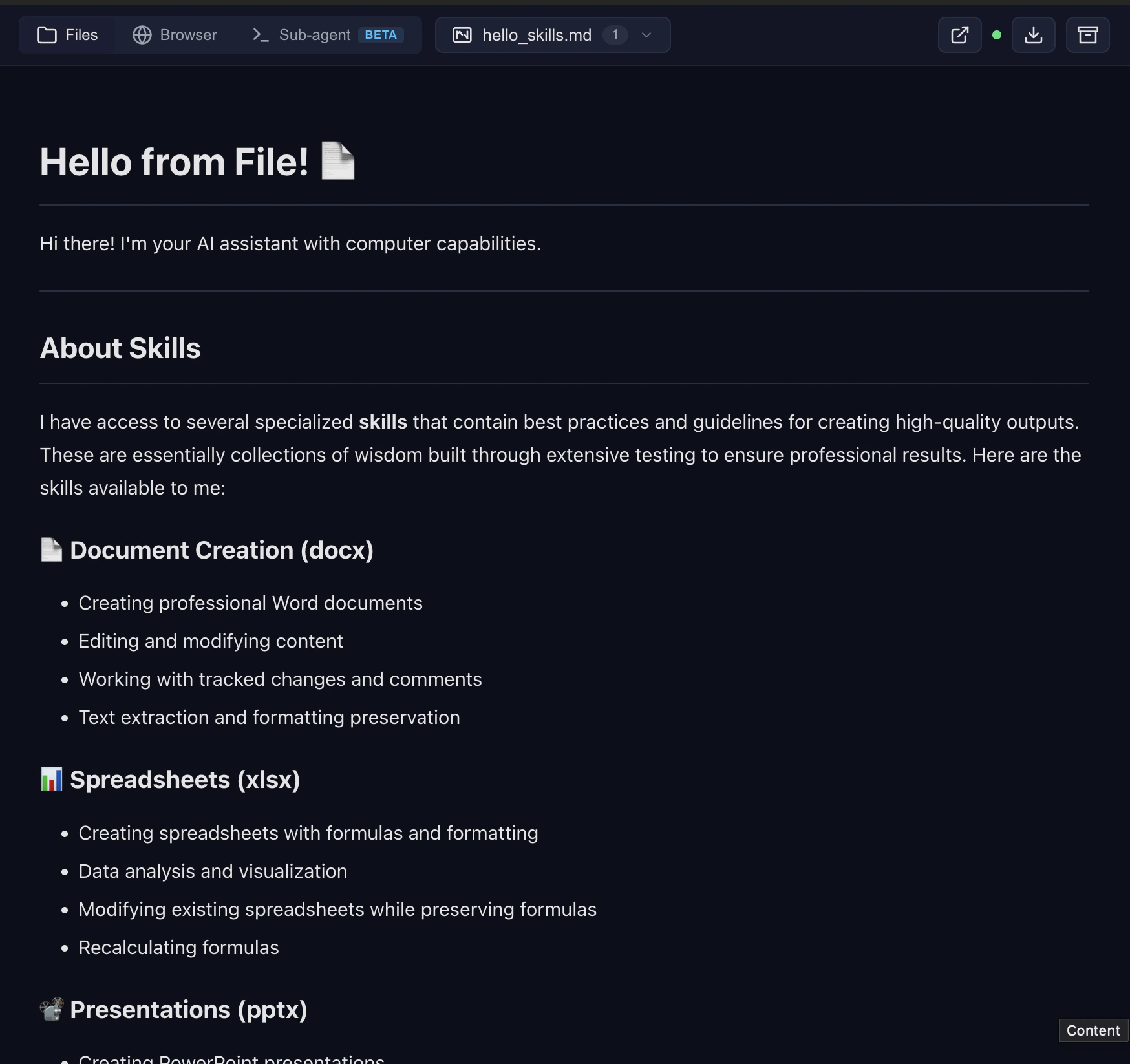The width and height of the screenshot is (1130, 1064).
Task: Expand the hello_skills.md version dropdown chevron
Action: pyautogui.click(x=646, y=36)
